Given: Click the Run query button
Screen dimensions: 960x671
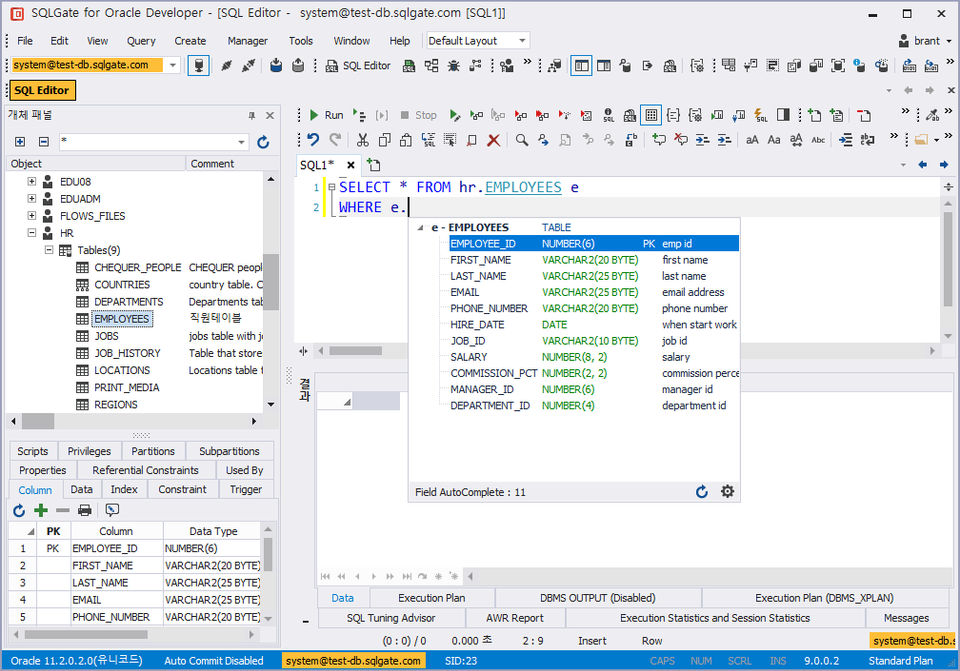Looking at the screenshot, I should pyautogui.click(x=325, y=115).
